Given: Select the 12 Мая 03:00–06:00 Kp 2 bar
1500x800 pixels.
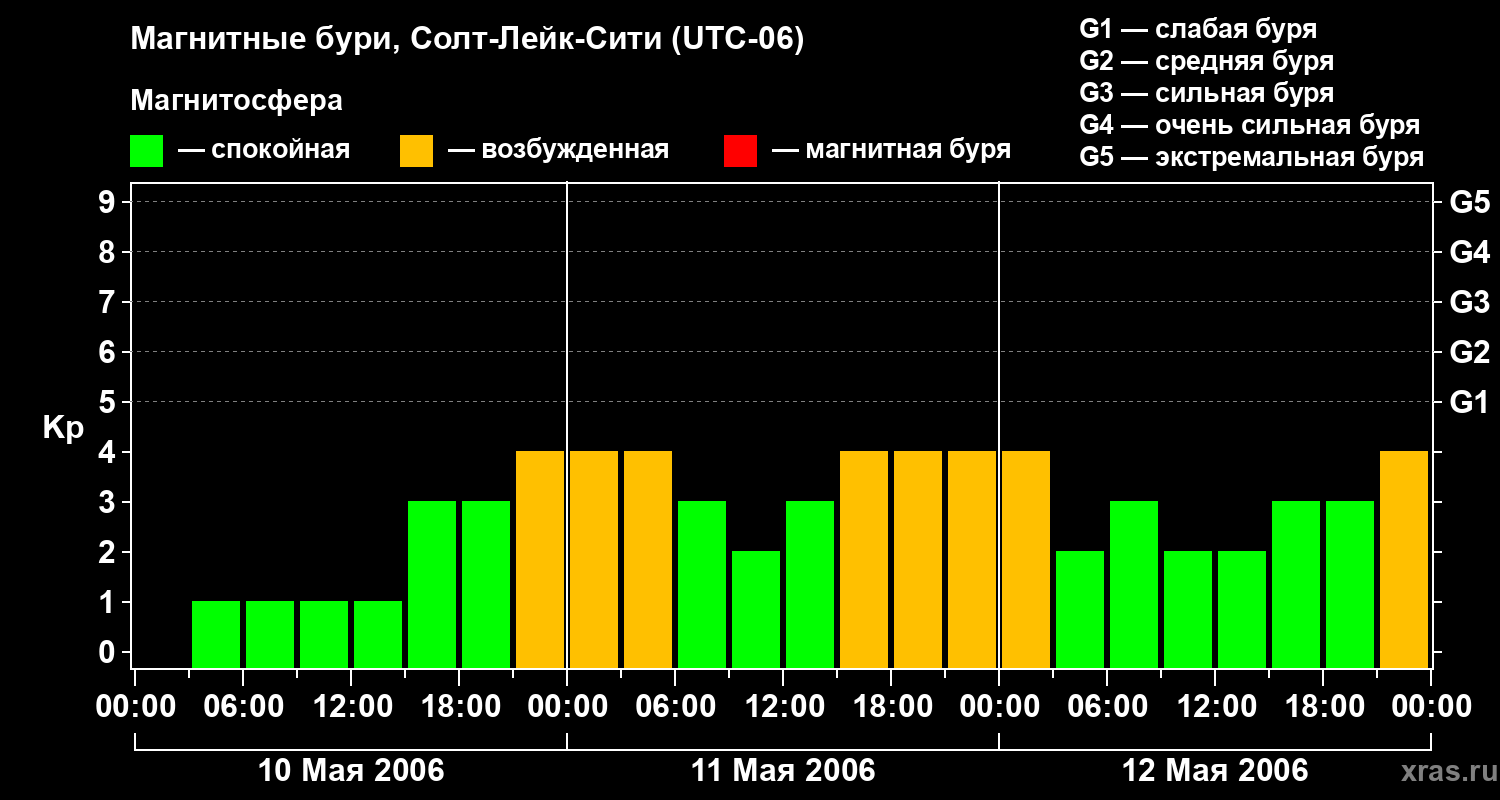Looking at the screenshot, I should click(x=1080, y=609).
